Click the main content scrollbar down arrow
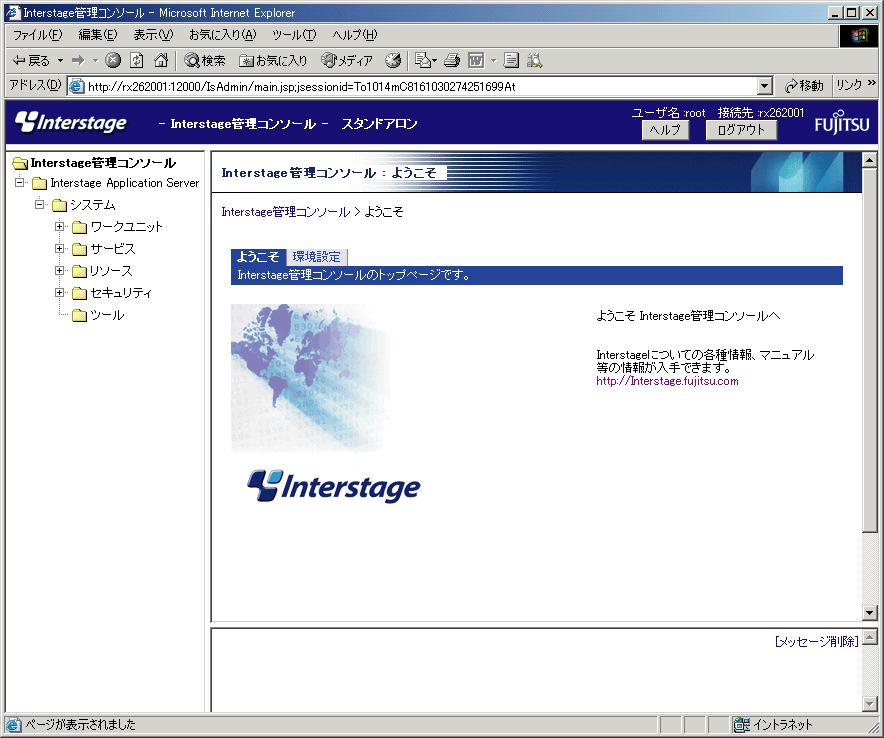 point(869,612)
